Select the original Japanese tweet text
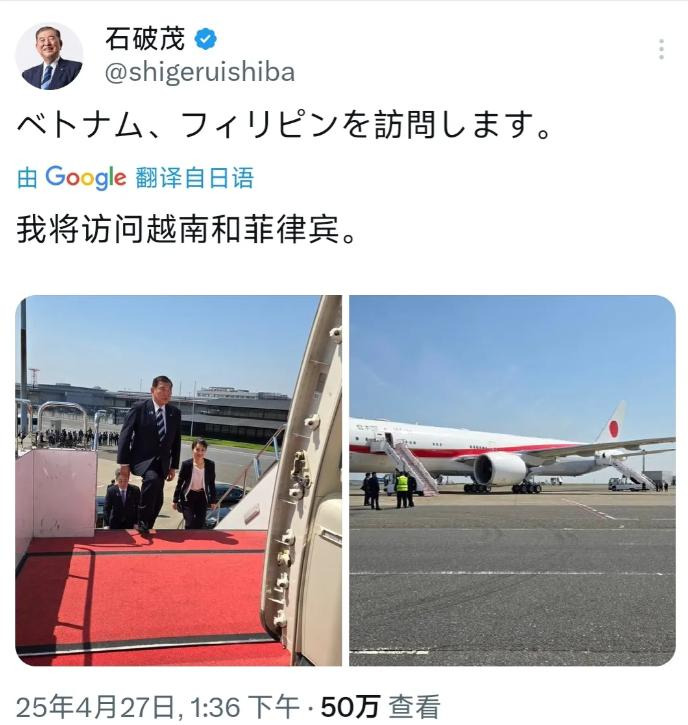This screenshot has width=688, height=725. (284, 125)
